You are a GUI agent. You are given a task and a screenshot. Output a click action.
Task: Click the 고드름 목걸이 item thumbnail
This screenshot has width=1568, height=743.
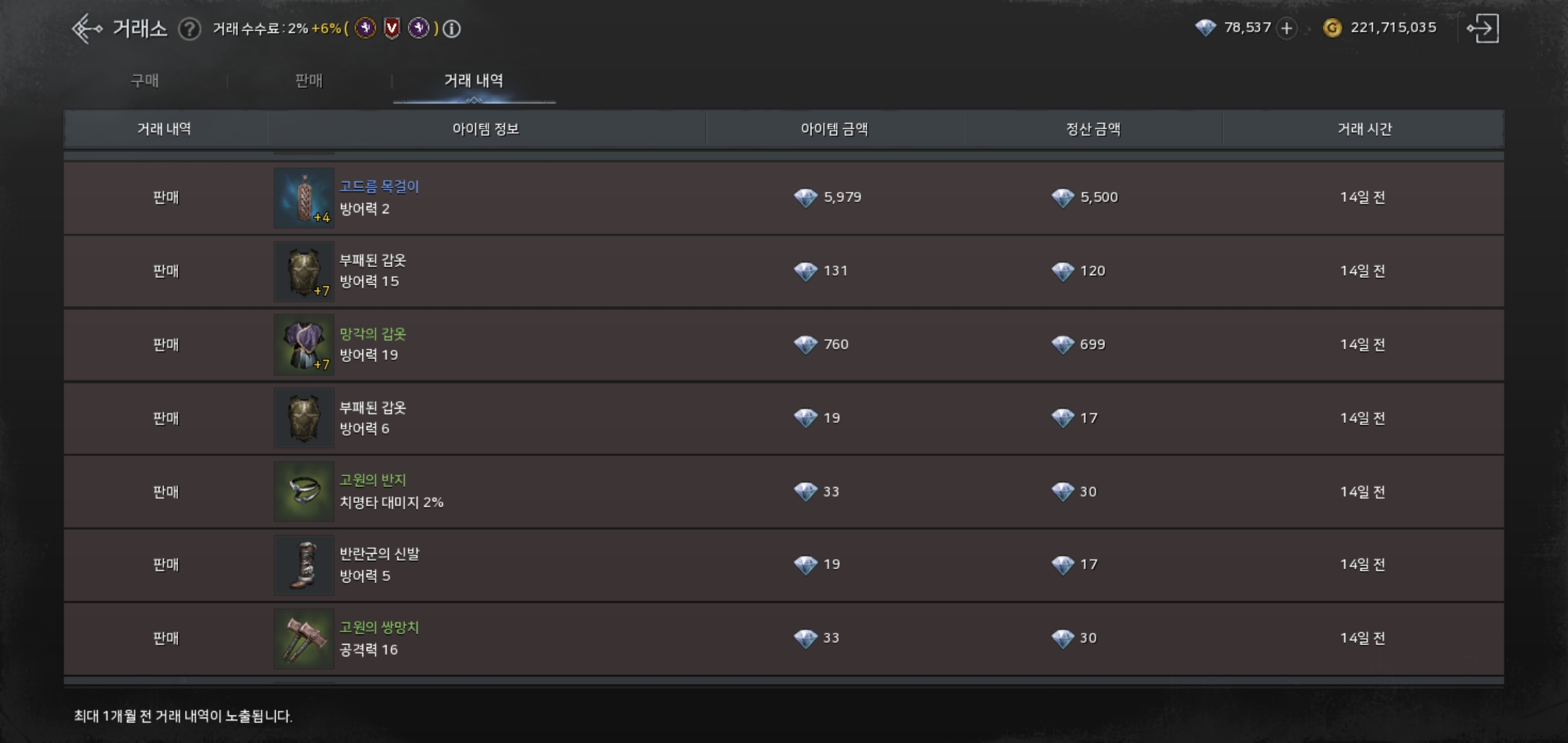click(x=304, y=198)
